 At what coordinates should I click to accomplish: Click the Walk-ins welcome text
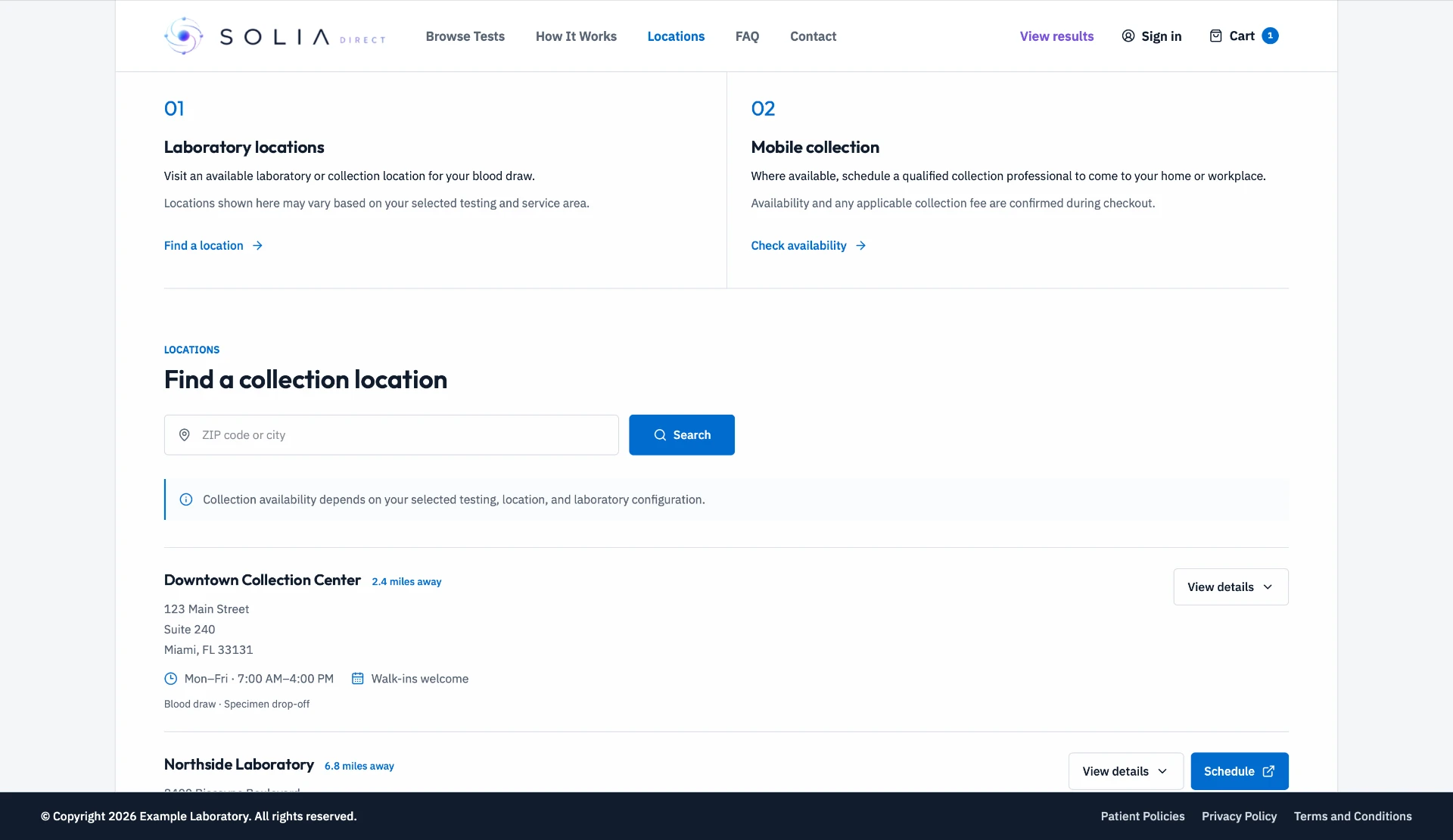coord(419,679)
